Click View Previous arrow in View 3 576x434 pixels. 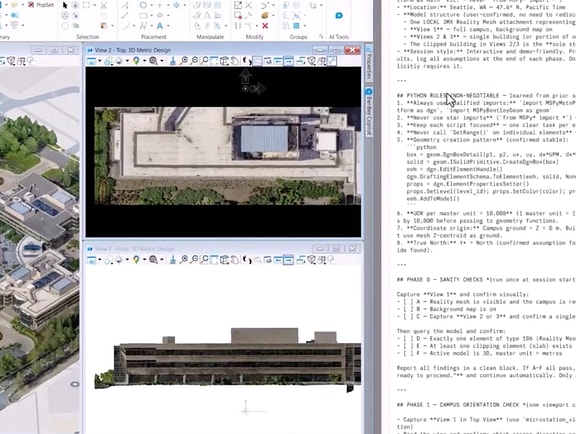(278, 260)
